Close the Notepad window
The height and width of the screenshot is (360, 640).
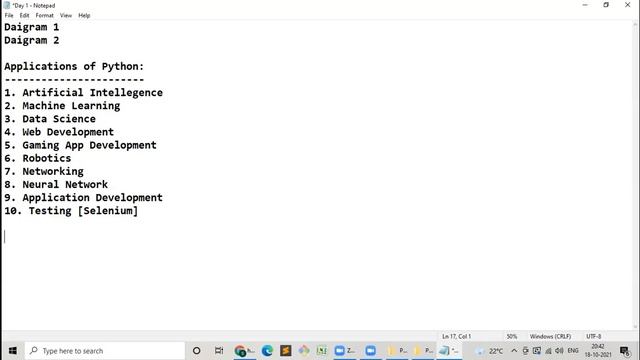[628, 5]
